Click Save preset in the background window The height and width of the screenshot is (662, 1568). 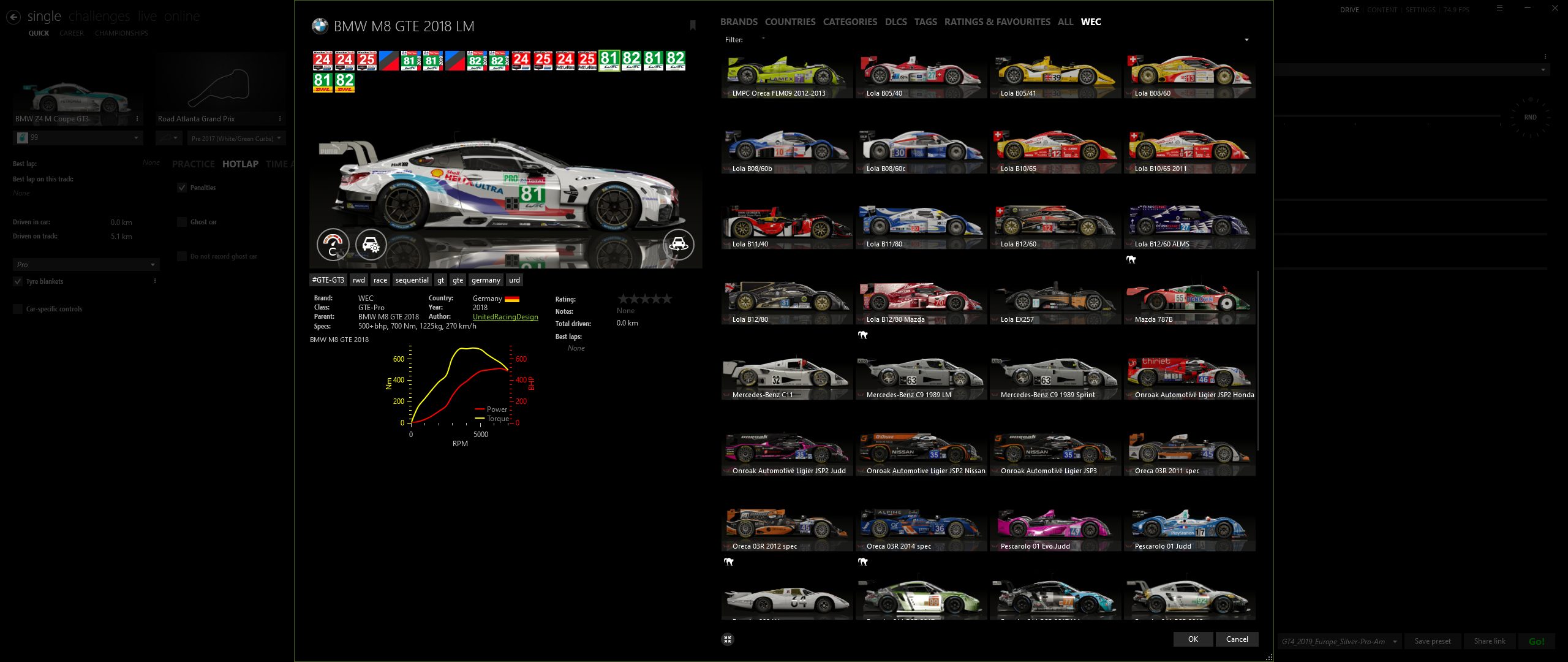click(x=1433, y=641)
